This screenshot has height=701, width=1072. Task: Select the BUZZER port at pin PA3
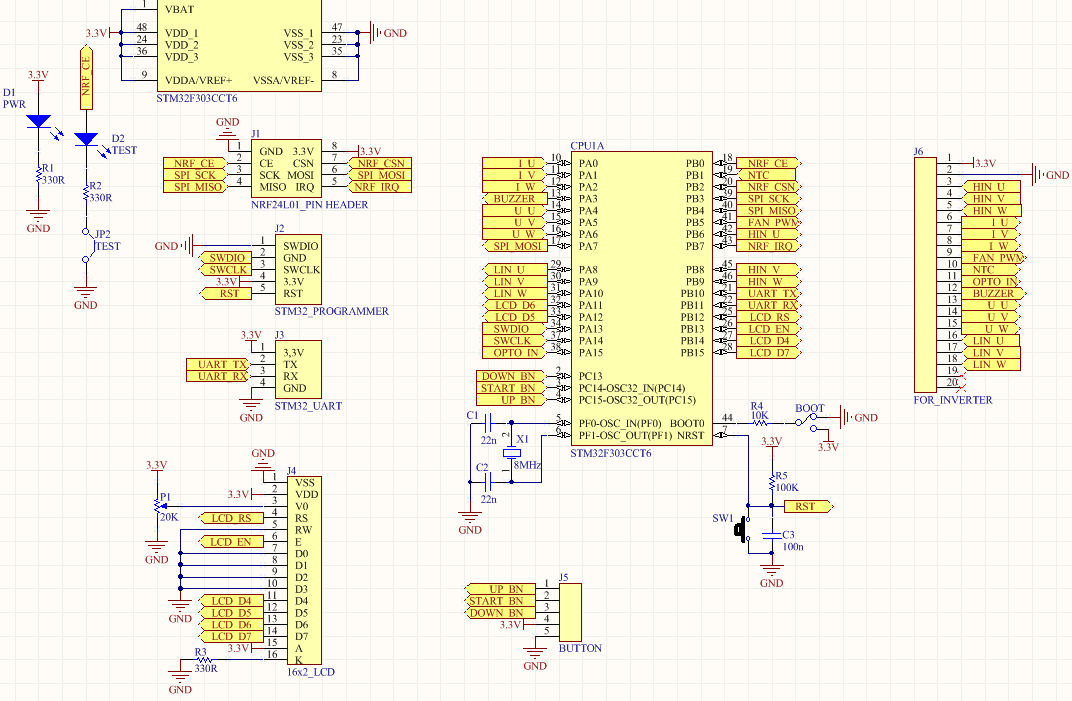pos(515,198)
